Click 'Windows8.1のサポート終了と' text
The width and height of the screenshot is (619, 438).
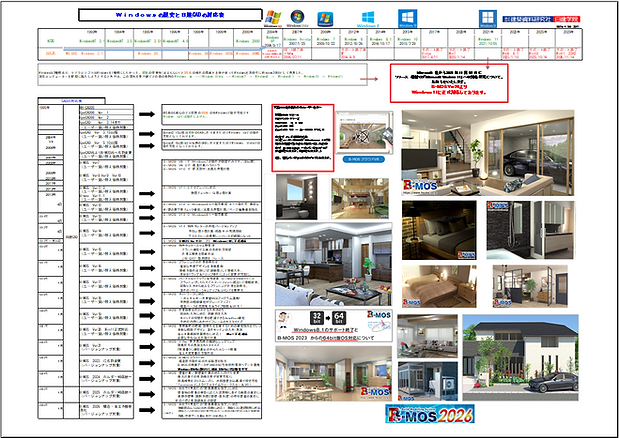pos(326,329)
